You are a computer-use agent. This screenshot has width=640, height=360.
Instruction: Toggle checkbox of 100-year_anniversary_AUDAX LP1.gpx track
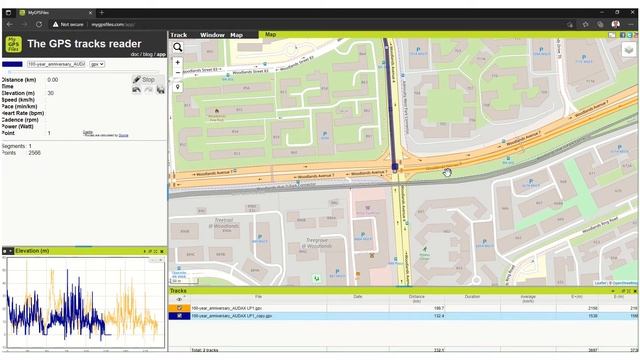[x=179, y=308]
